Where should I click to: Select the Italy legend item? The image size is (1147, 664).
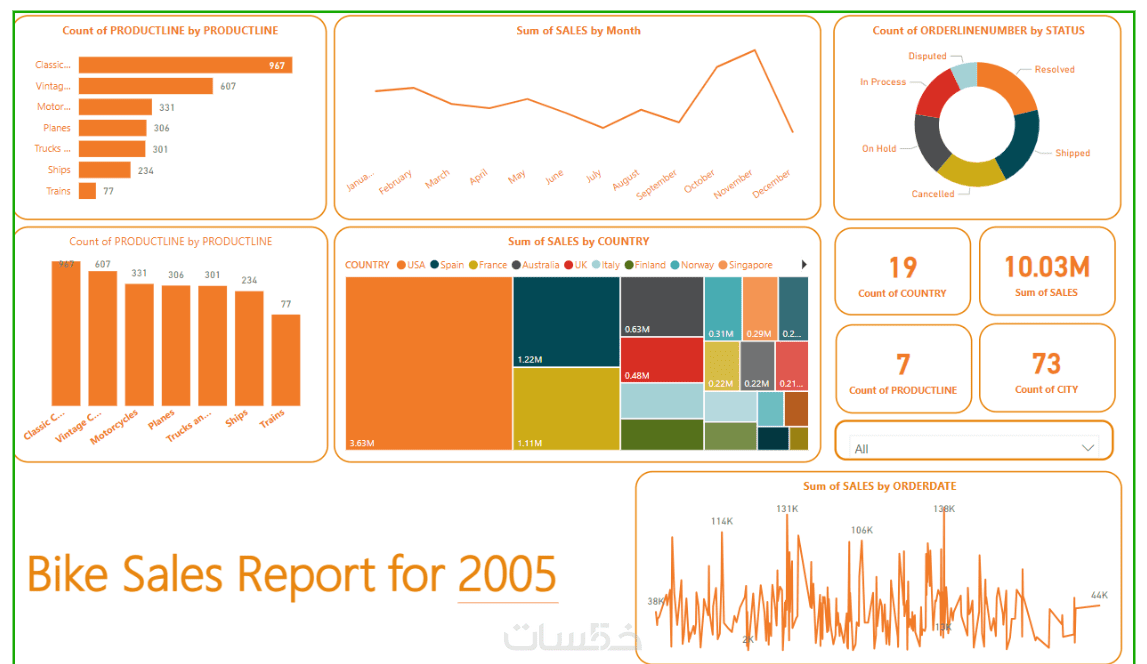pos(606,265)
